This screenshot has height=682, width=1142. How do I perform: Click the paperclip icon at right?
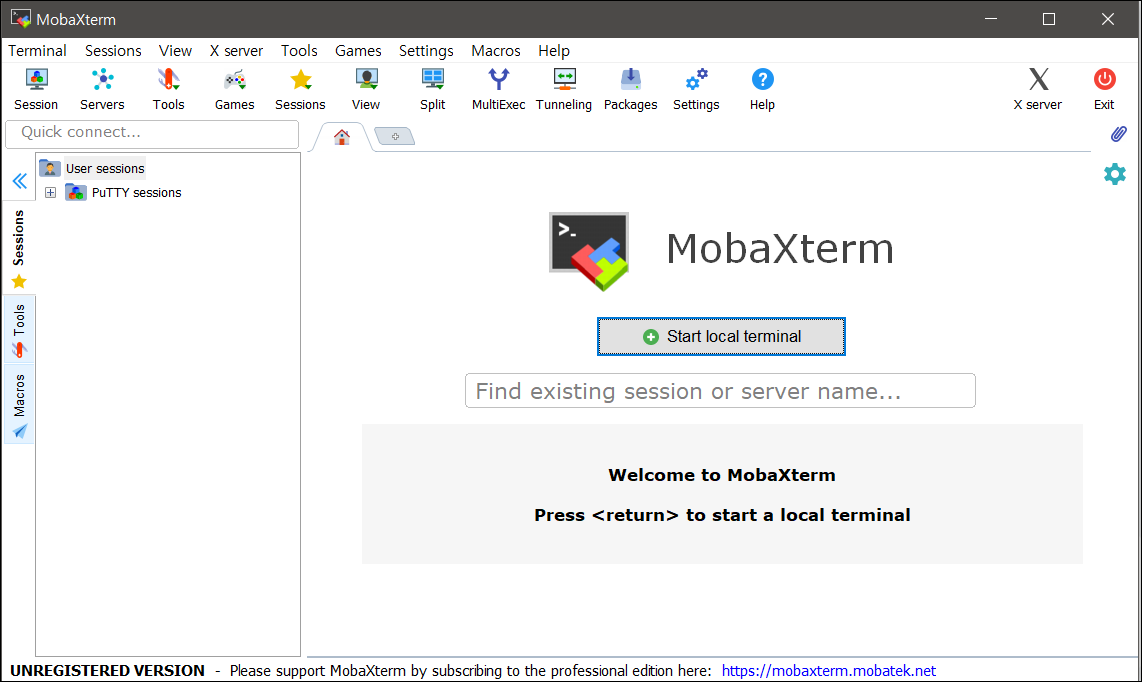(x=1119, y=134)
